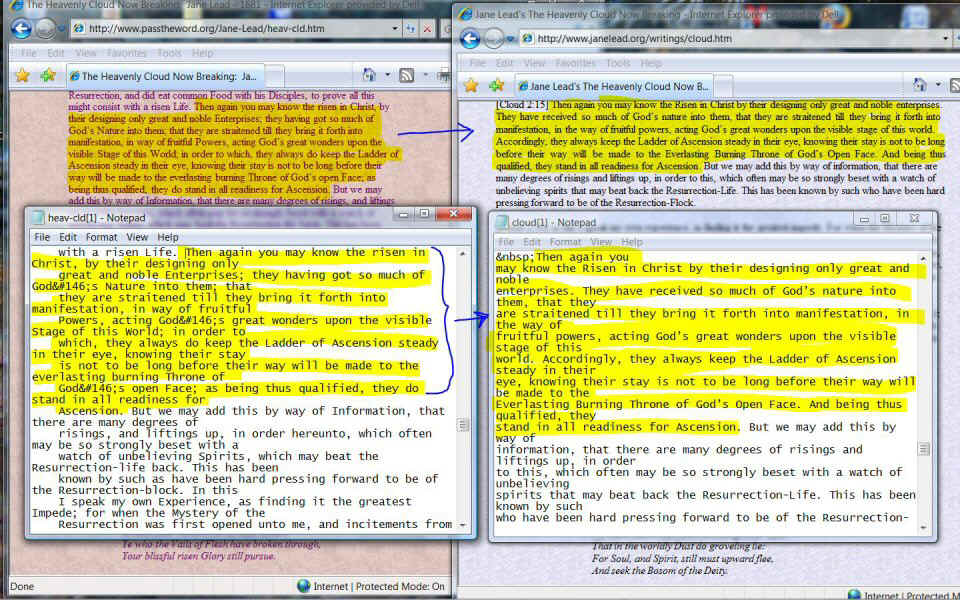The height and width of the screenshot is (600, 960).
Task: Open Help menu in heav-cld[1] Notepad
Action: tap(167, 237)
